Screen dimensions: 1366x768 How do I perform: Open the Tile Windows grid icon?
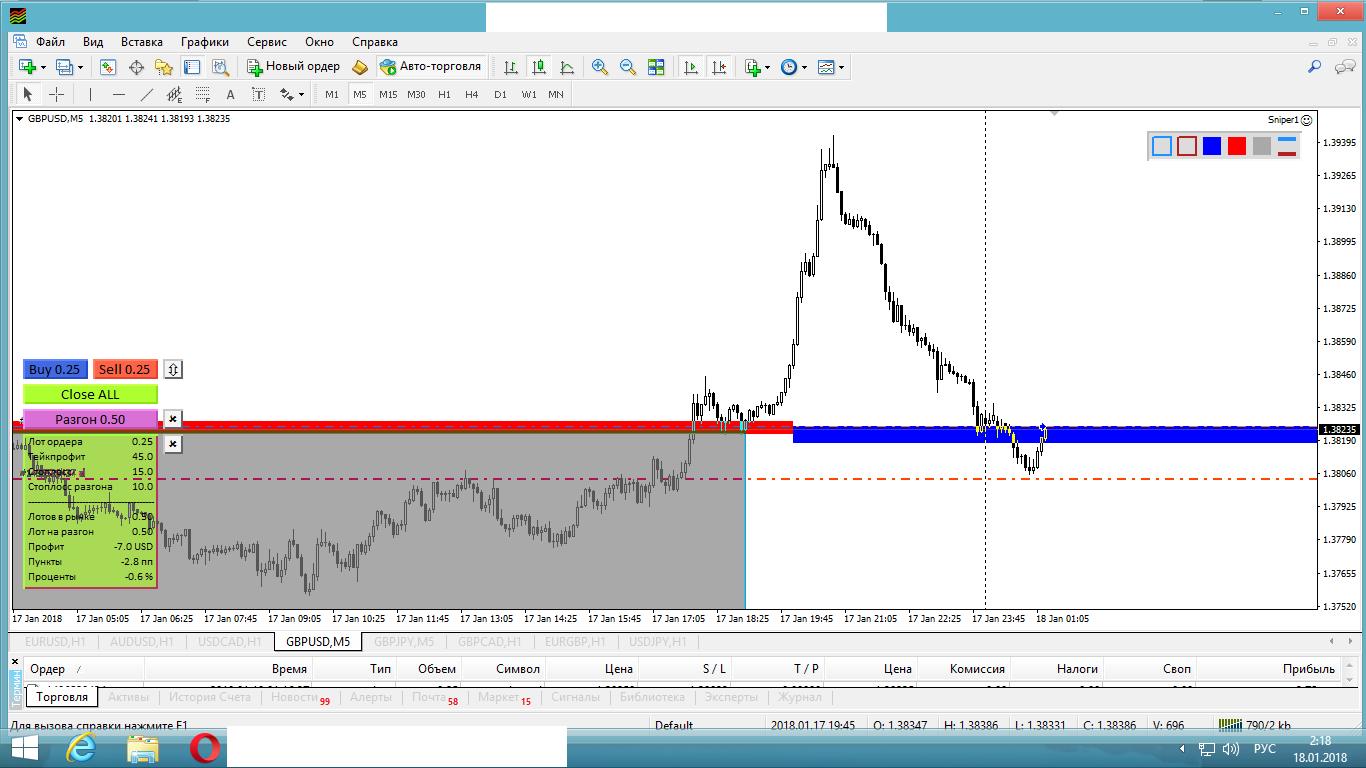pos(656,67)
